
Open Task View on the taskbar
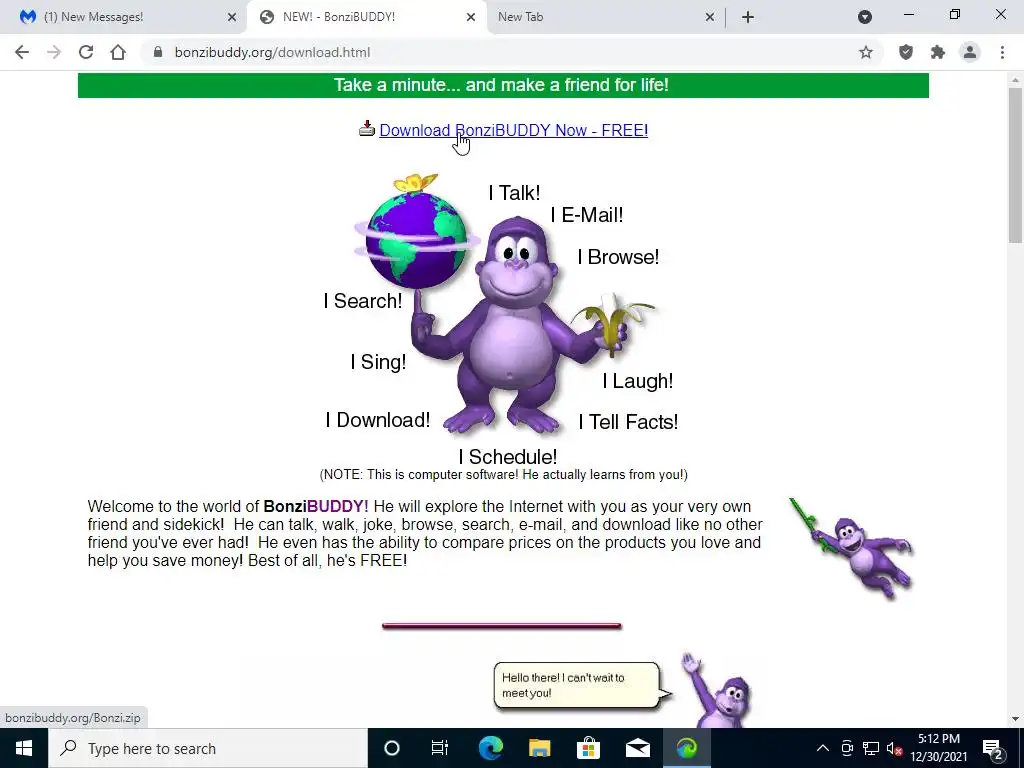pyautogui.click(x=440, y=748)
